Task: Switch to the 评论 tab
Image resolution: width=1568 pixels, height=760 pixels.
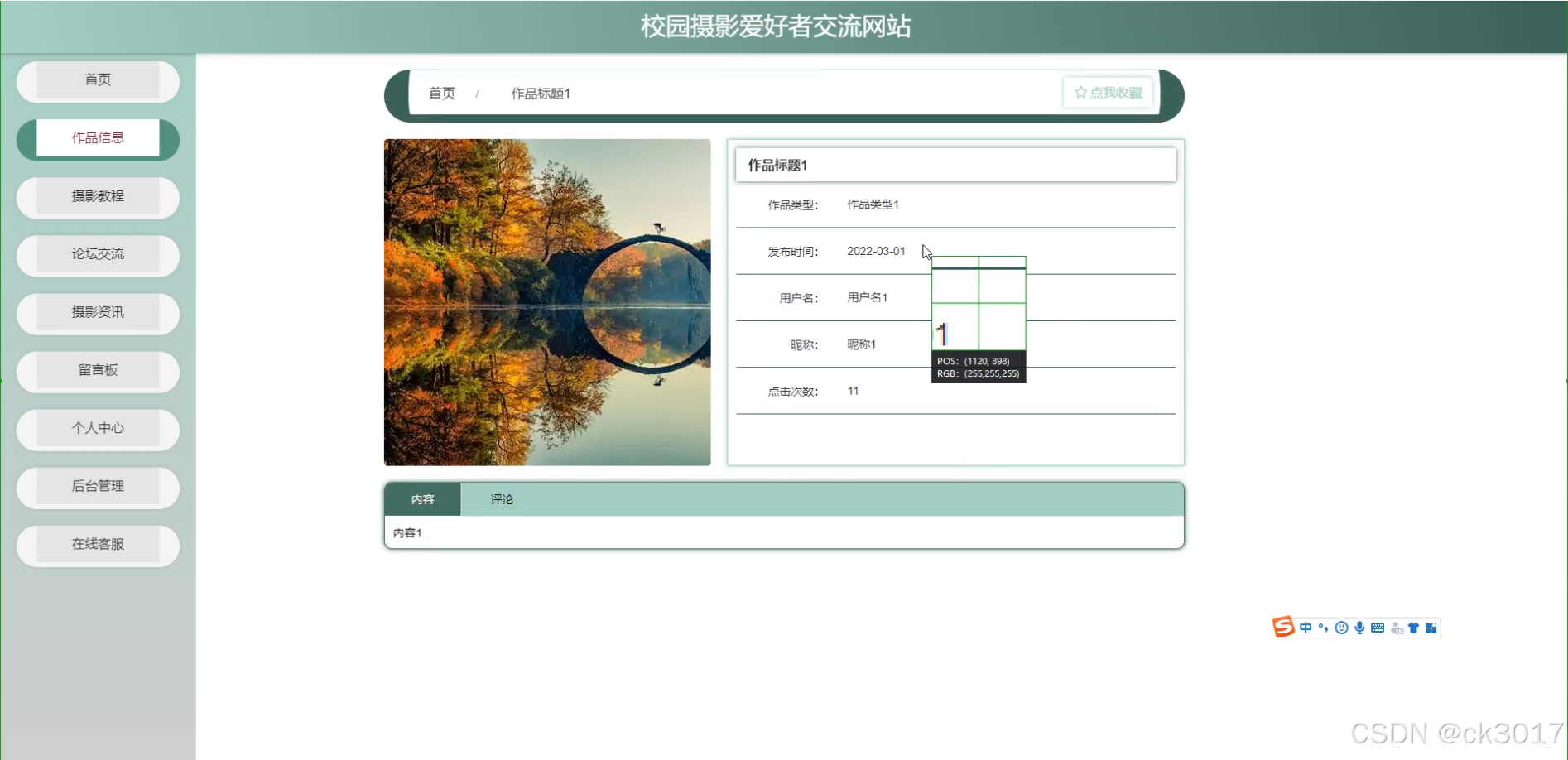Action: (502, 499)
